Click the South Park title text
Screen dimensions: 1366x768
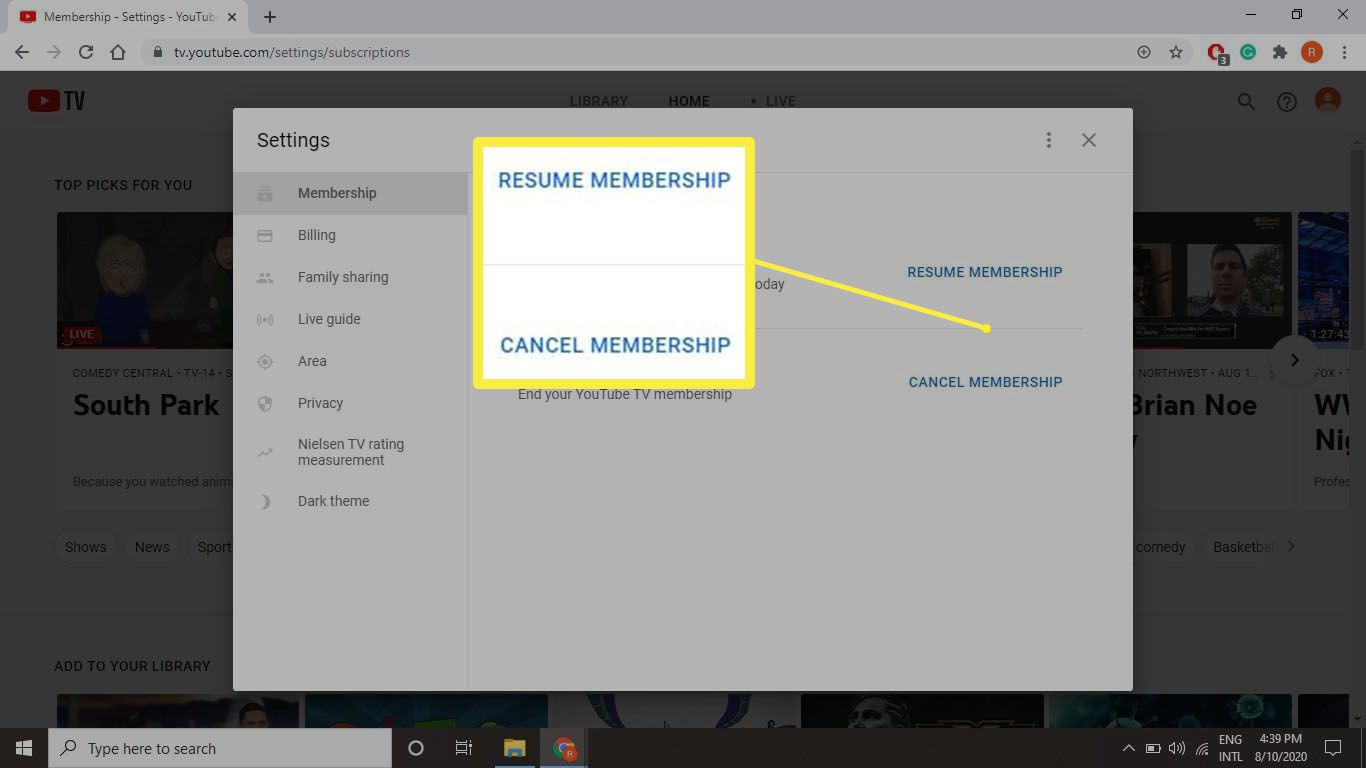click(146, 405)
